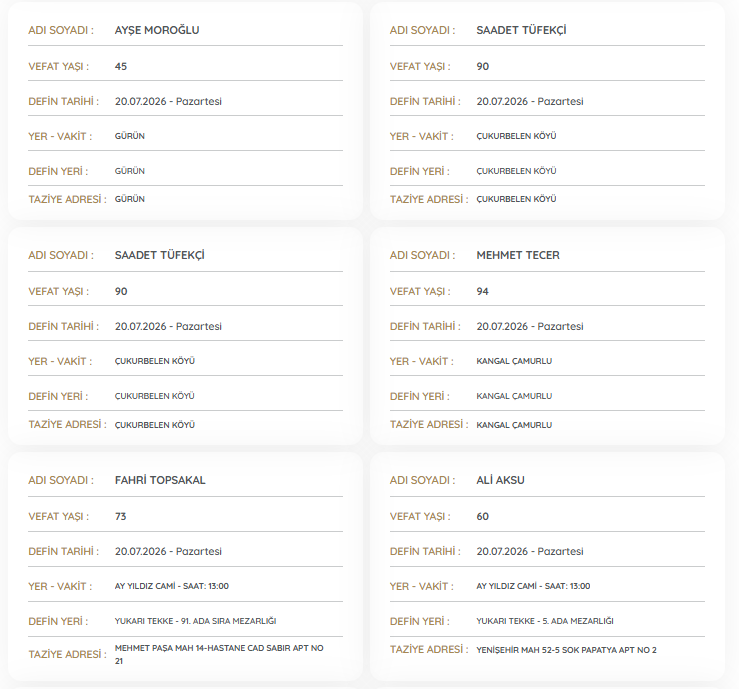This screenshot has height=689, width=739.
Task: Click the name ALİ AKSU
Action: coord(501,480)
